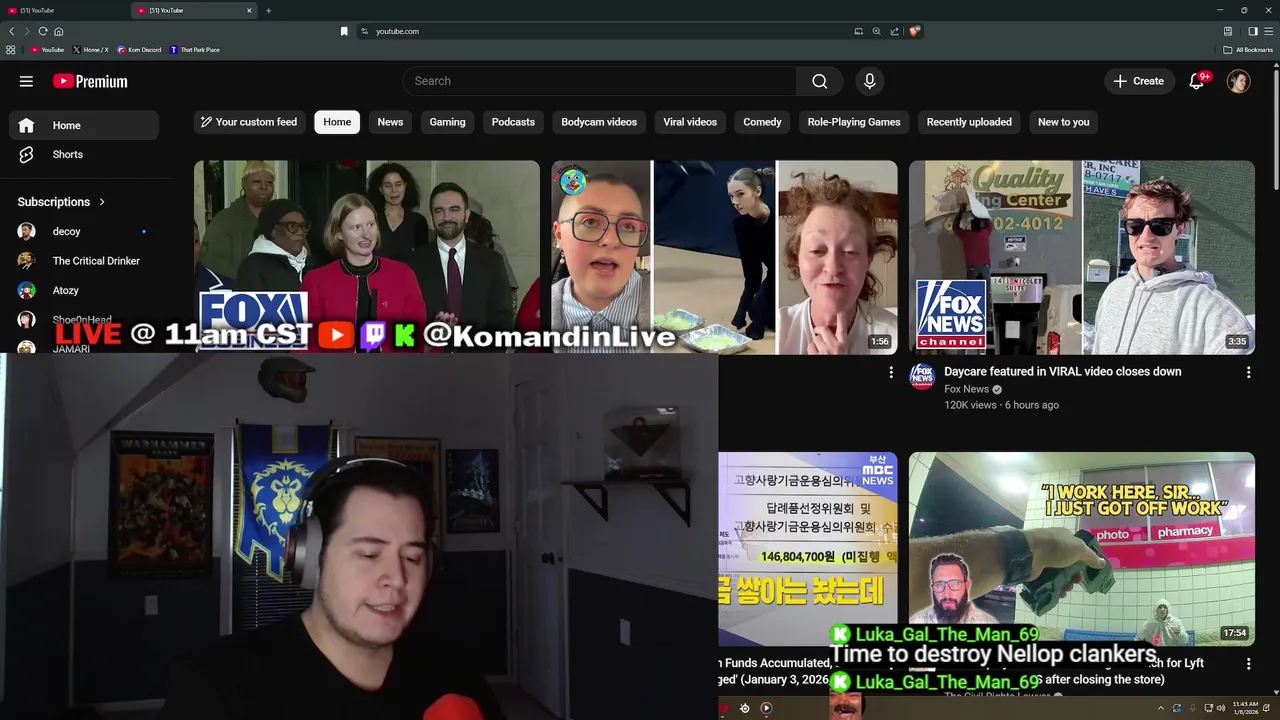Open options for the Daycare video
This screenshot has height=720, width=1280.
pos(1248,372)
